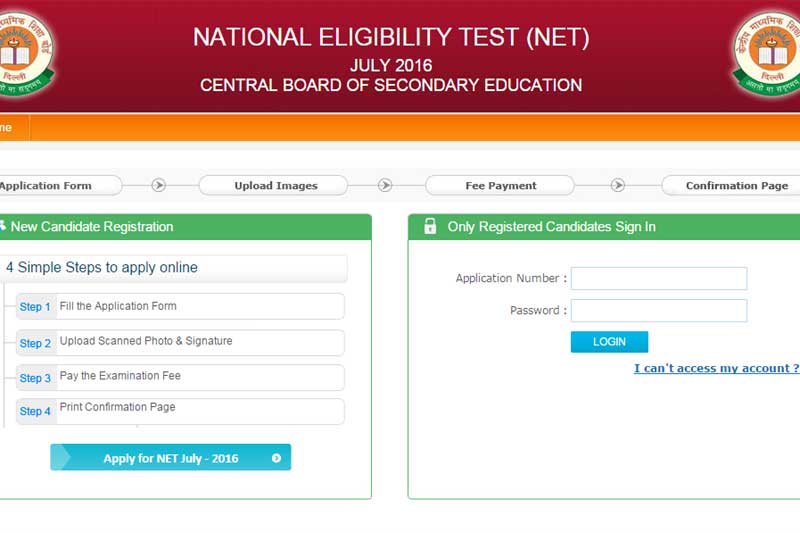The height and width of the screenshot is (533, 800).
Task: Open the Fee Payment step tab
Action: (x=500, y=185)
